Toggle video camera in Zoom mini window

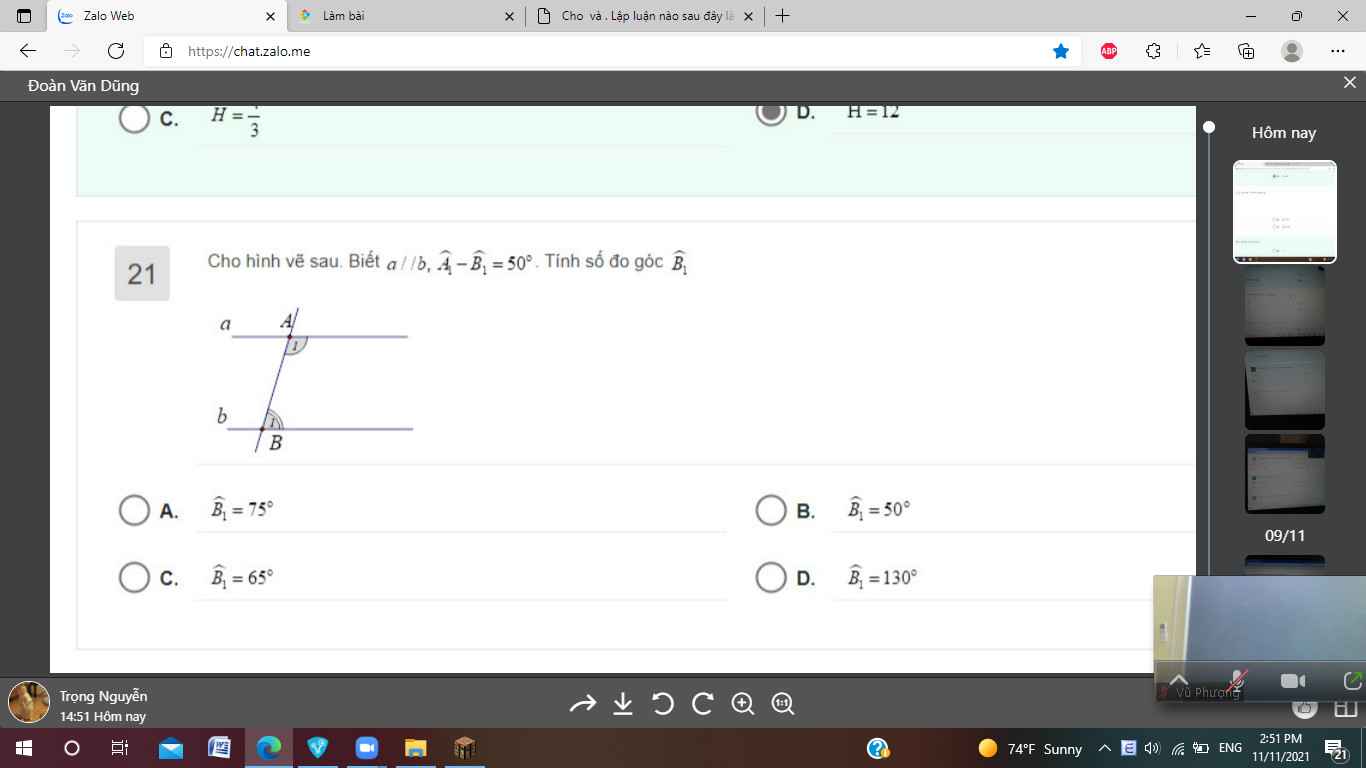tap(1293, 681)
